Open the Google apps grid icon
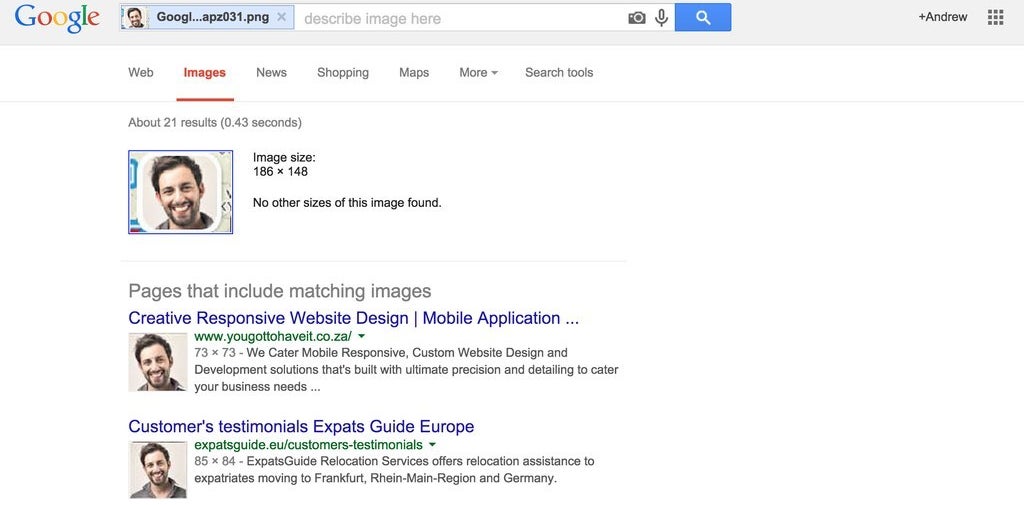This screenshot has height=505, width=1024. (x=995, y=17)
